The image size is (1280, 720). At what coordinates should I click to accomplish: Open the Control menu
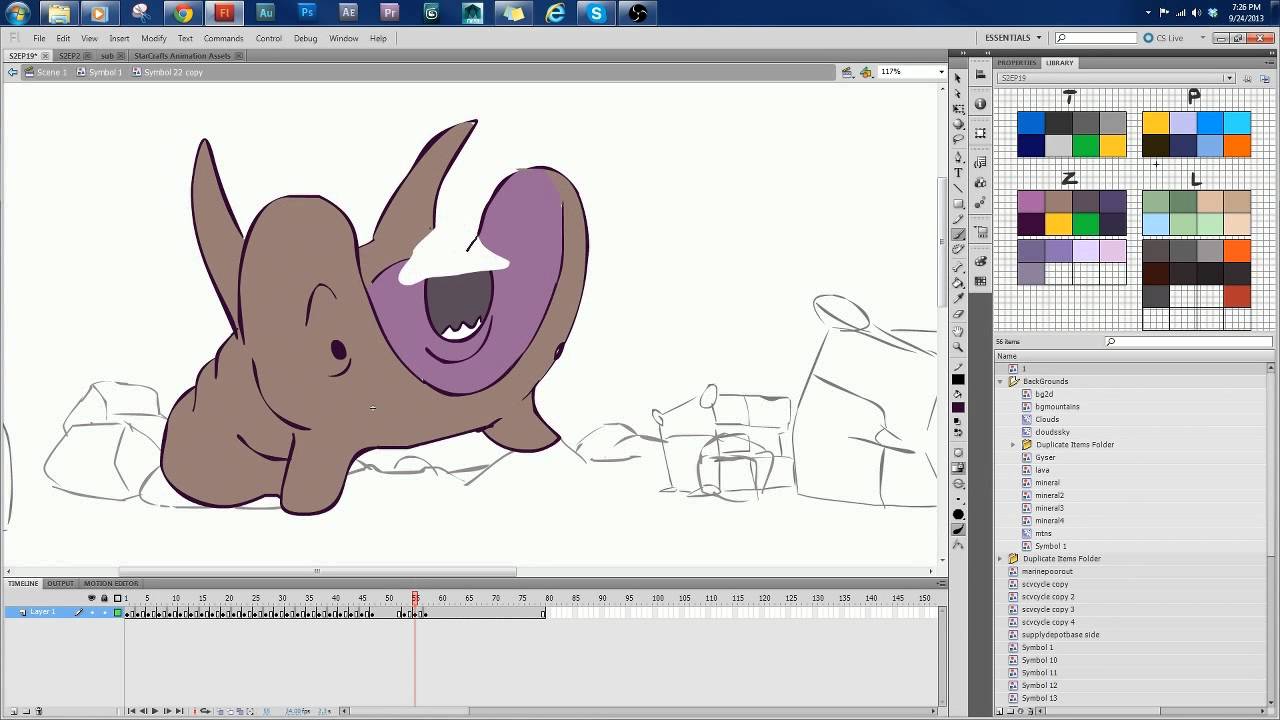click(268, 38)
